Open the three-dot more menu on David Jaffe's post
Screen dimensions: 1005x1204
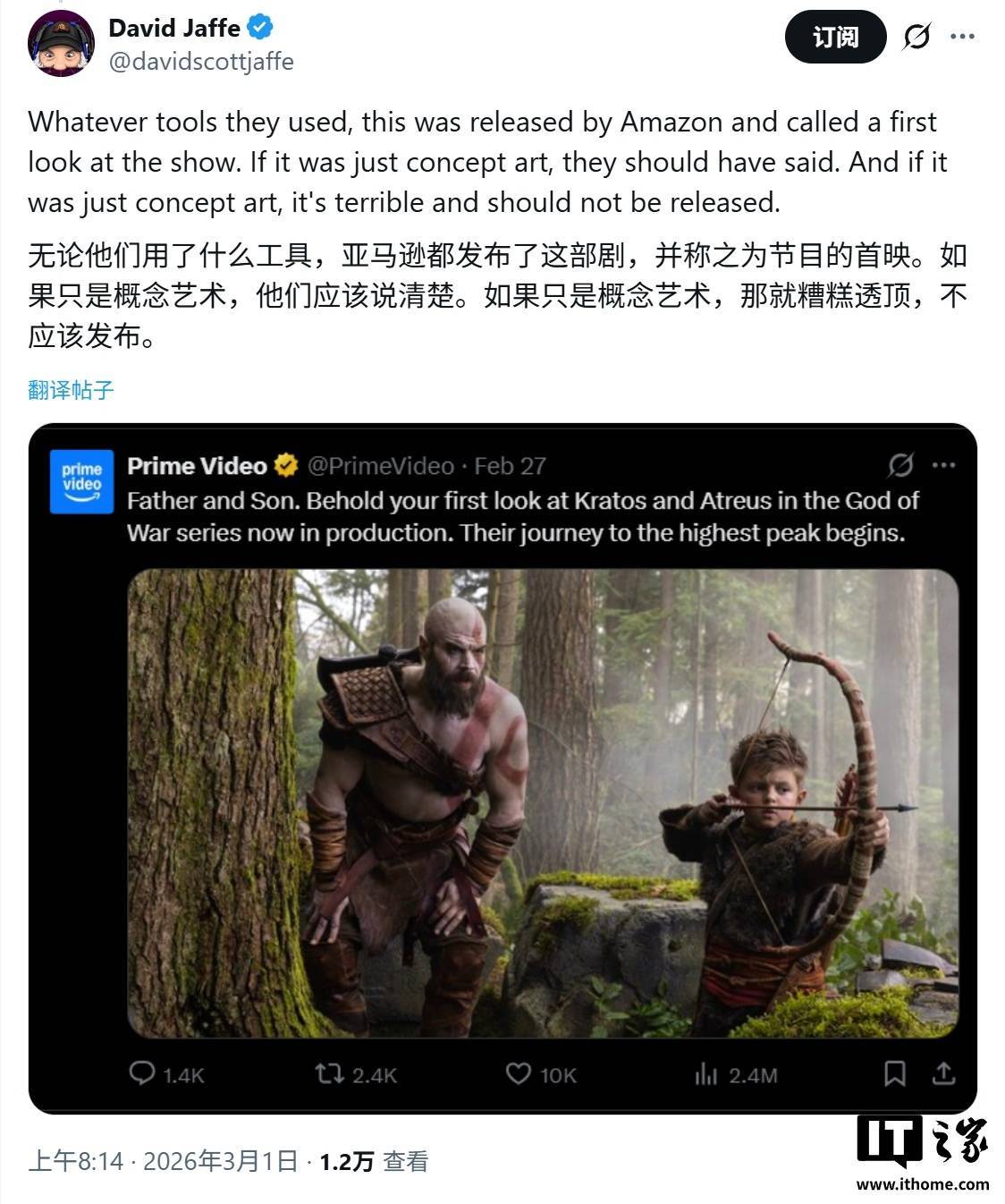(962, 37)
